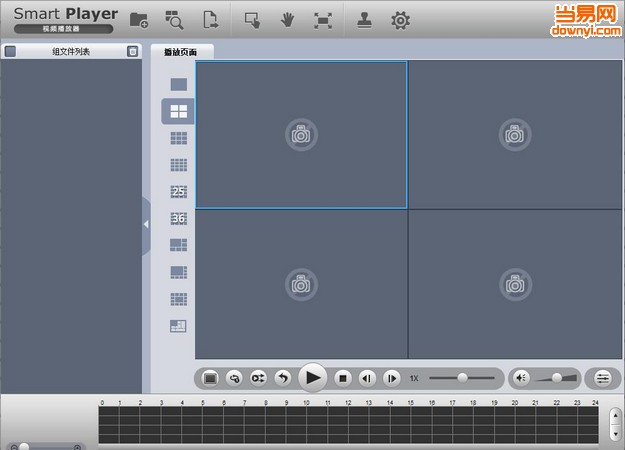625x450 pixels.
Task: Click the export file icon
Action: [211, 20]
